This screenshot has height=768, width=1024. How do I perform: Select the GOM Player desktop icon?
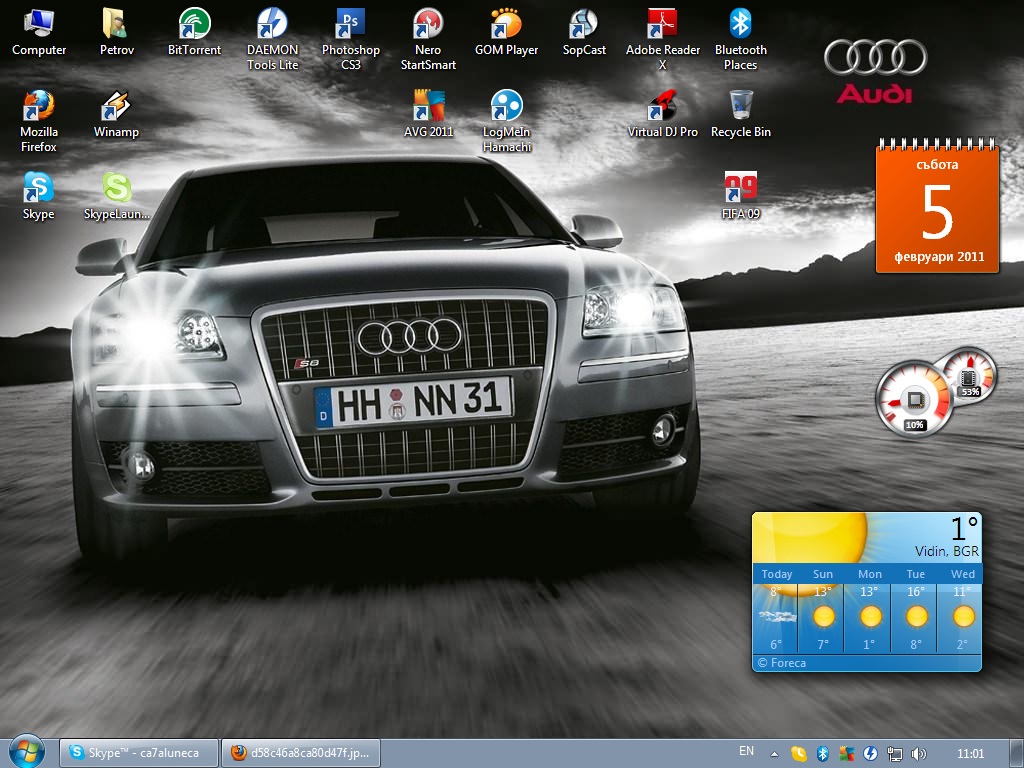point(506,33)
